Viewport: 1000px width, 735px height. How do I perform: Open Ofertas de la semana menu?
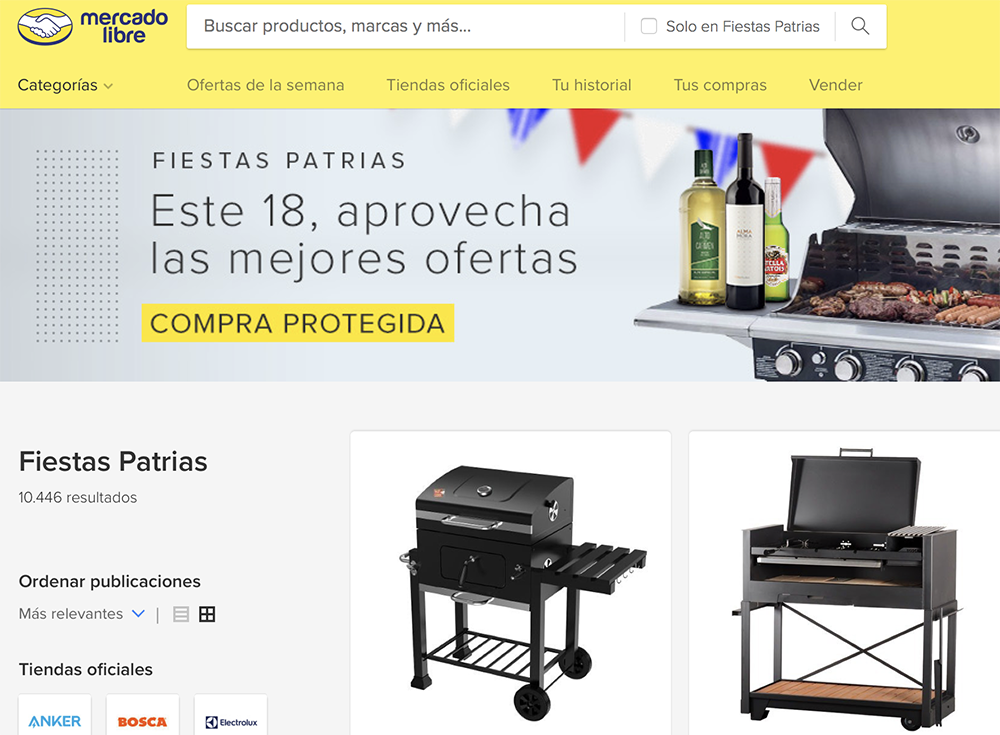coord(265,85)
